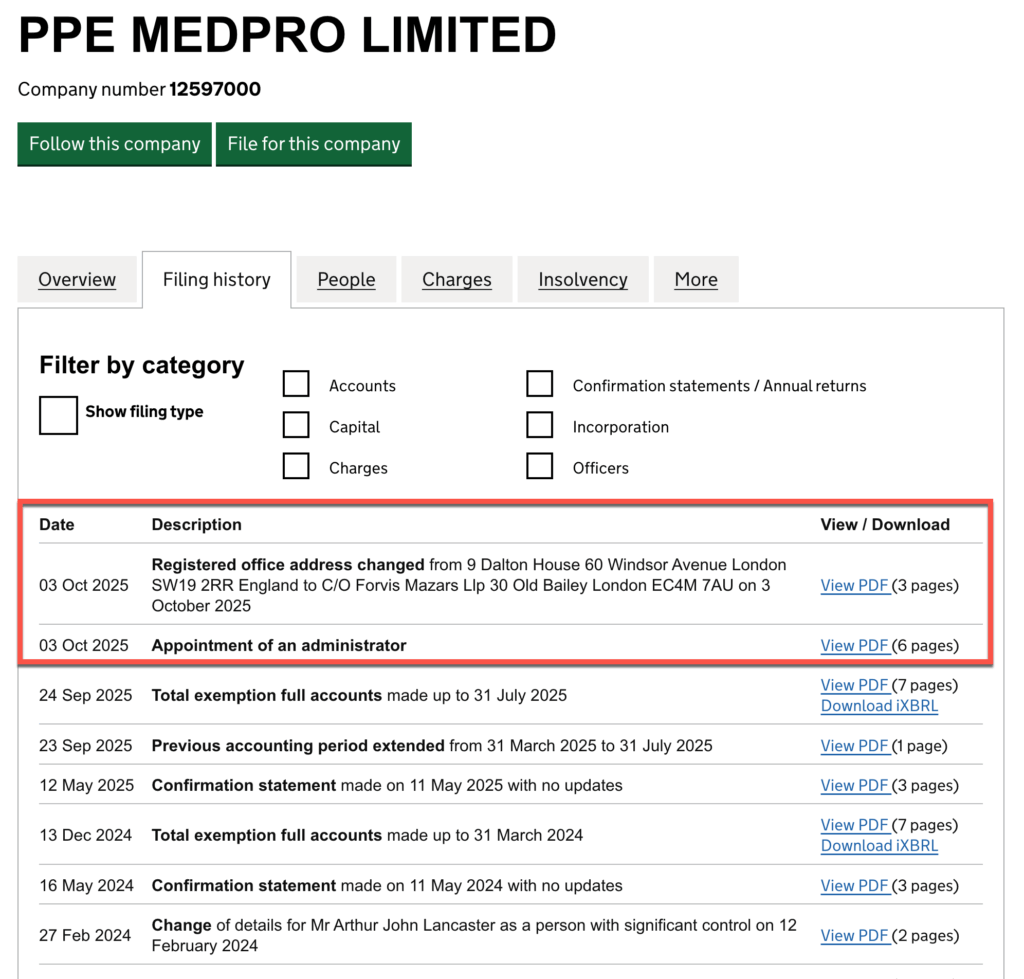Download iXBRL for accounts made up to 31 July 2025
1024x979 pixels.
pyautogui.click(x=879, y=705)
